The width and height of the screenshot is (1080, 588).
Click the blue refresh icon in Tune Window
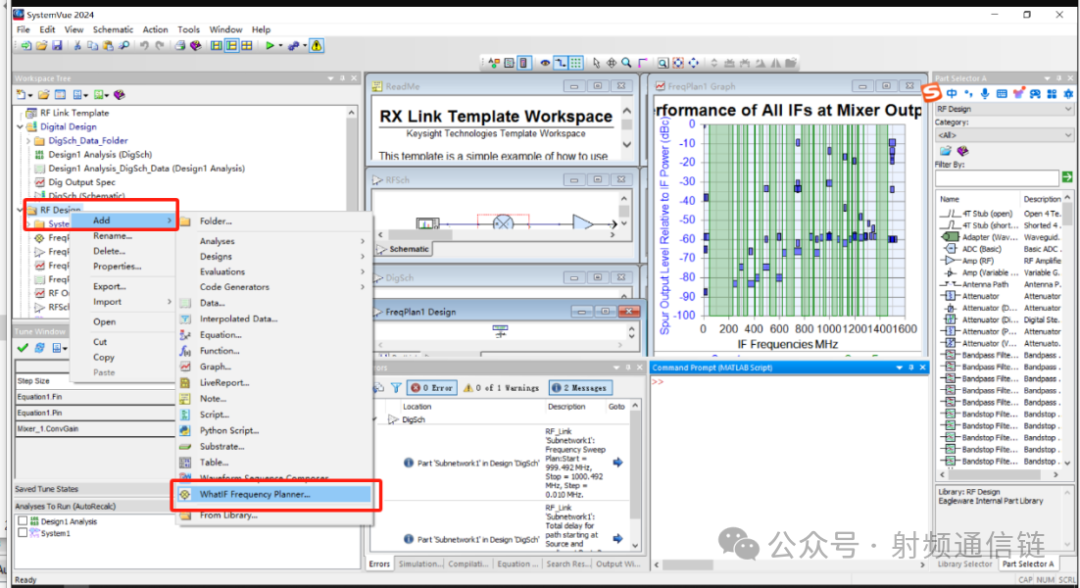(40, 348)
